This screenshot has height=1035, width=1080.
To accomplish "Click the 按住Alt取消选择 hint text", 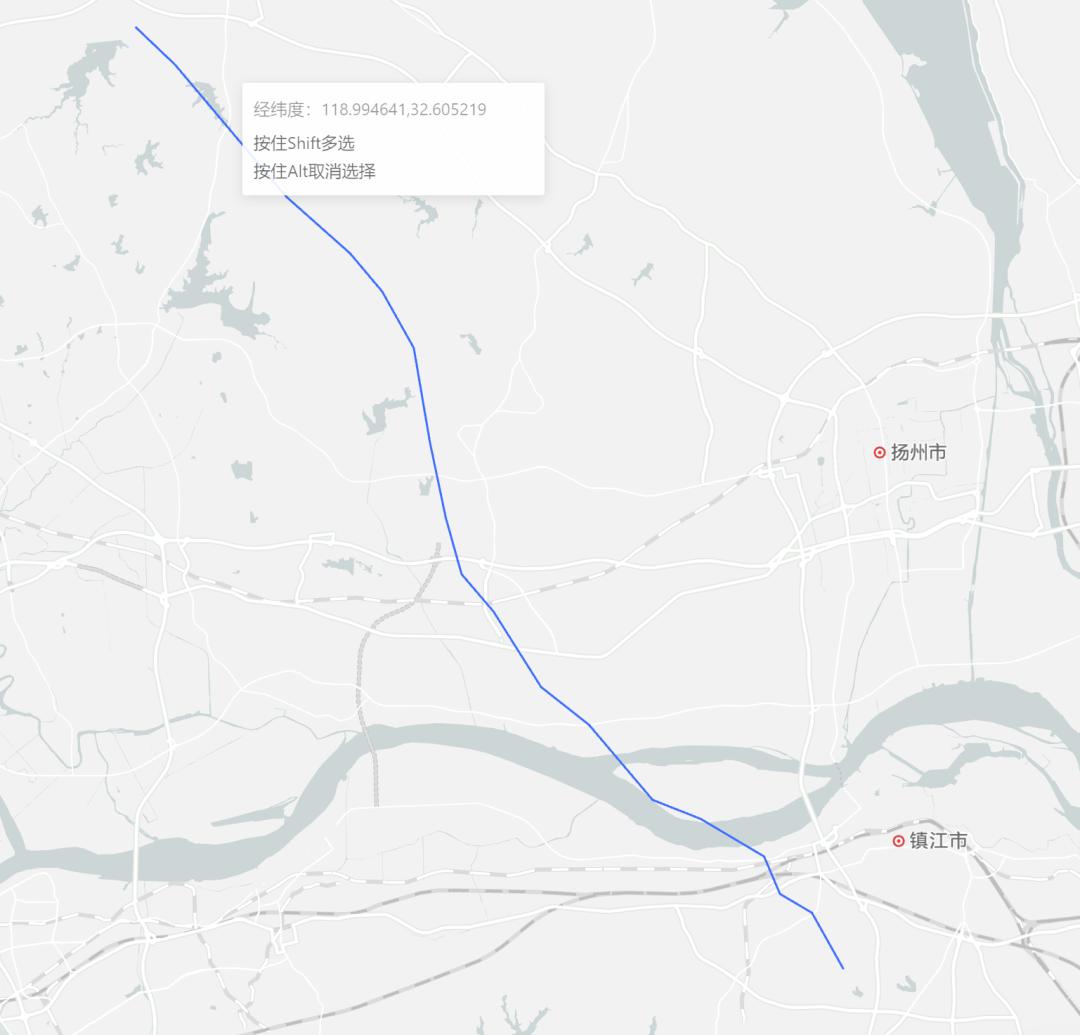I will 314,171.
